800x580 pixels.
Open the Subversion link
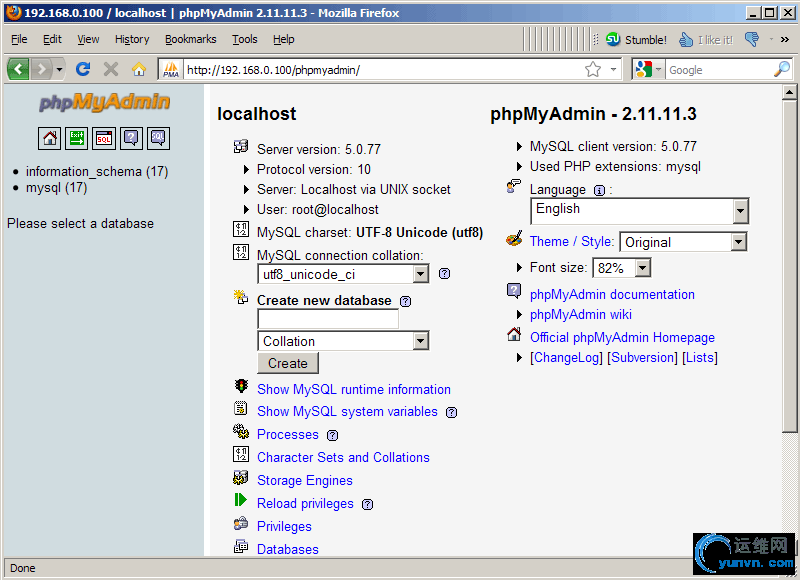(642, 358)
